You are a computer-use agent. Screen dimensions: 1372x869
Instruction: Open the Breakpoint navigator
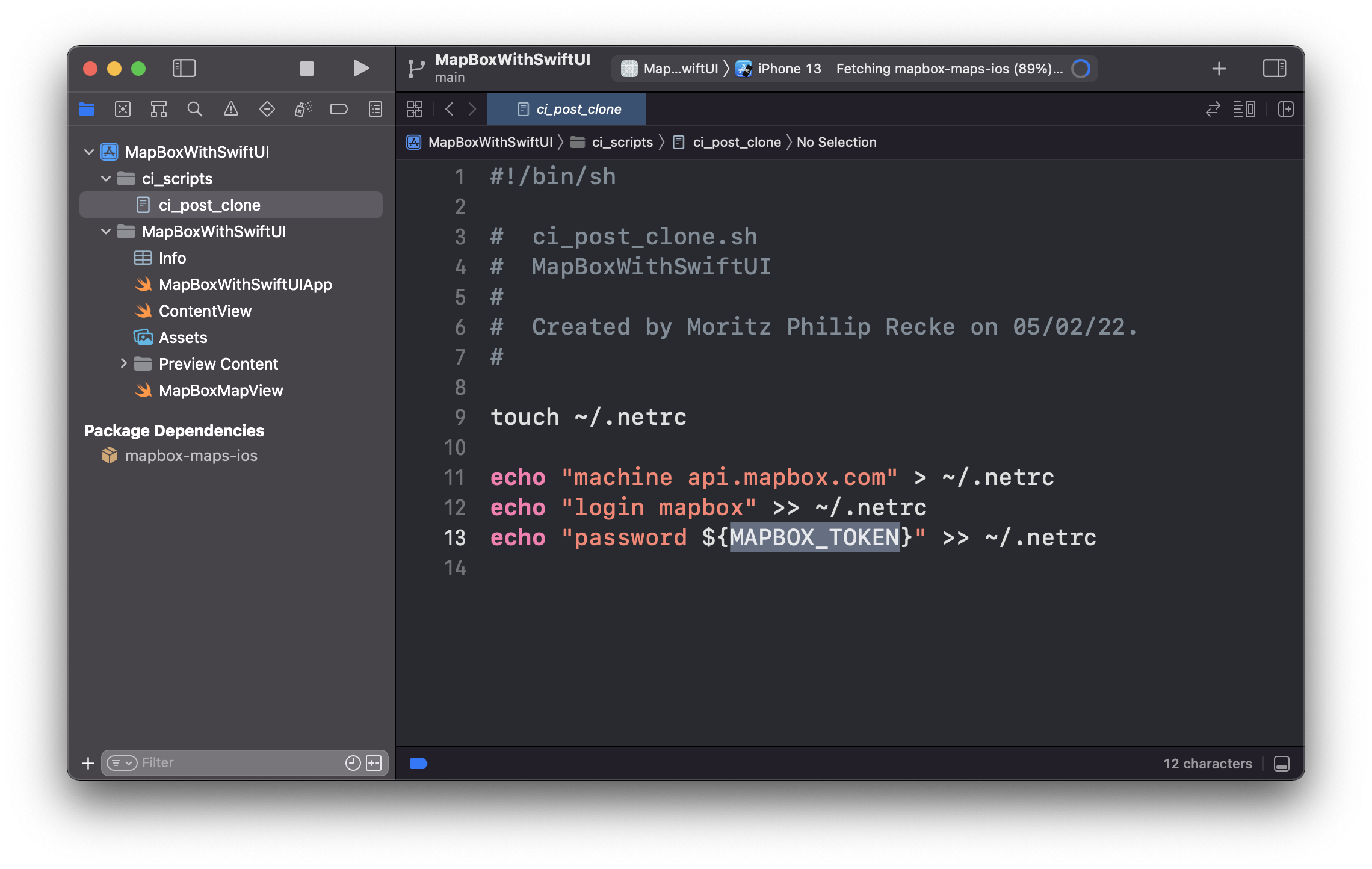point(339,109)
